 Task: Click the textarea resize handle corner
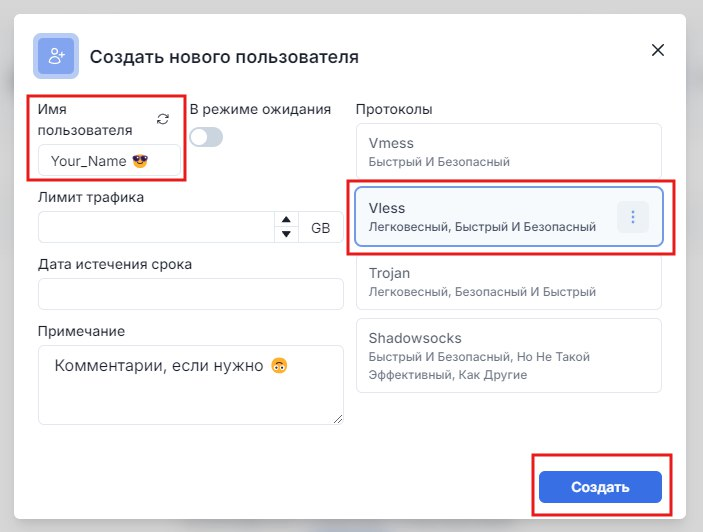(x=338, y=420)
